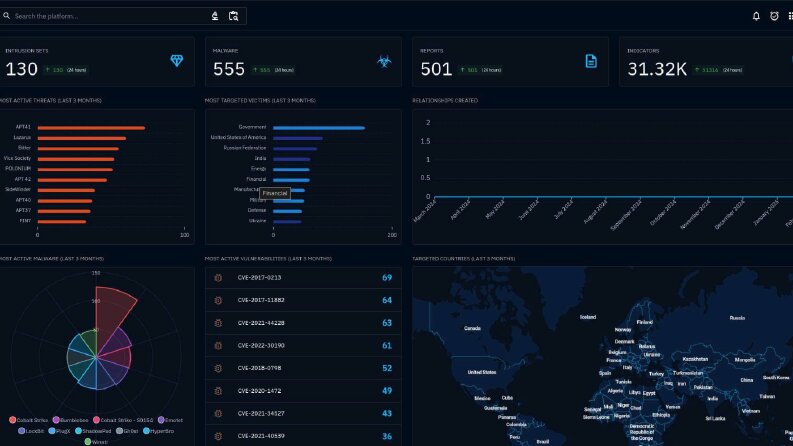Screen dimensions: 793x446
Task: Open CVE-2017-0213 vulnerability row
Action: pos(303,278)
